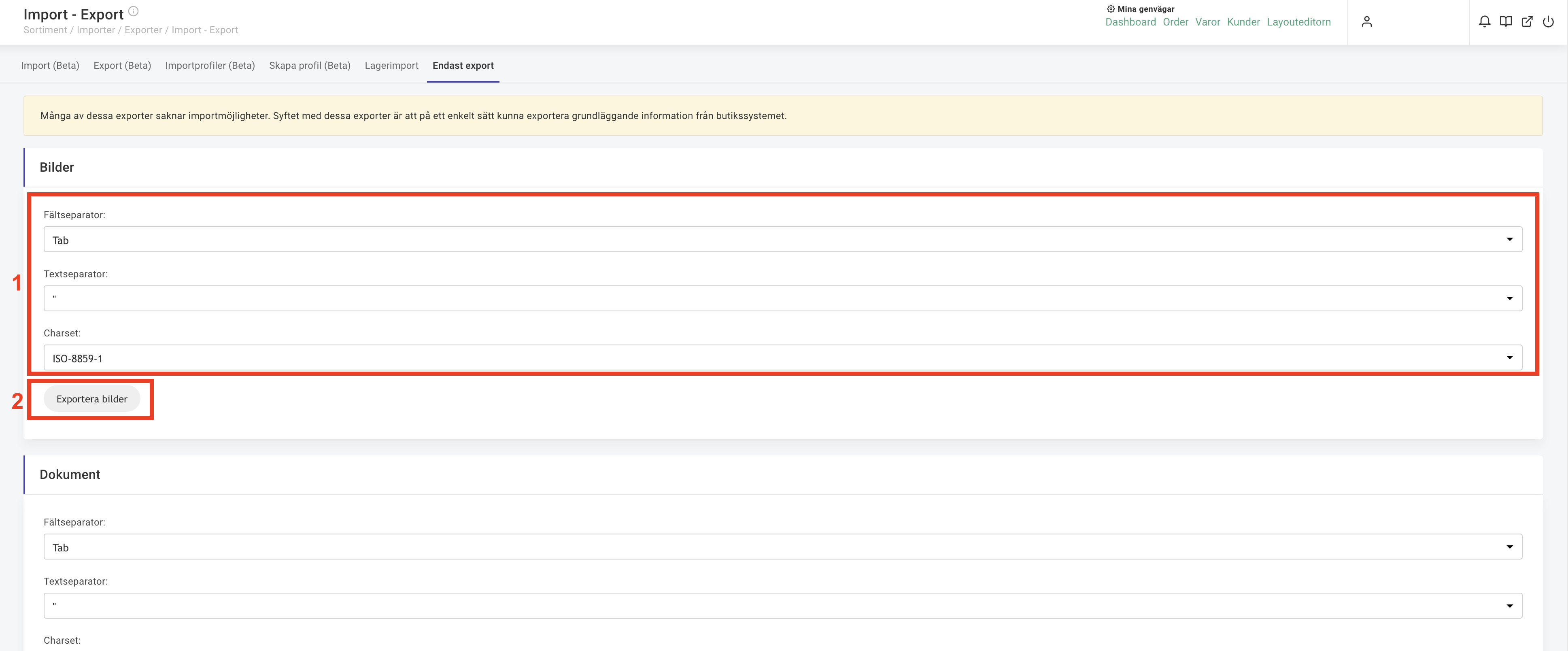Screen dimensions: 1568x651
Task: Open Fältseparator dropdown in Dokument section
Action: click(783, 547)
